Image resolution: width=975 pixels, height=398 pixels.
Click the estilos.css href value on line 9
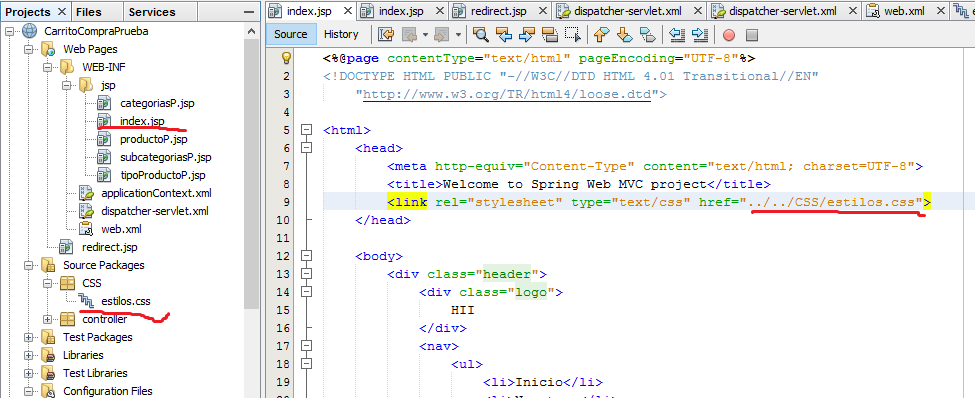(x=833, y=203)
